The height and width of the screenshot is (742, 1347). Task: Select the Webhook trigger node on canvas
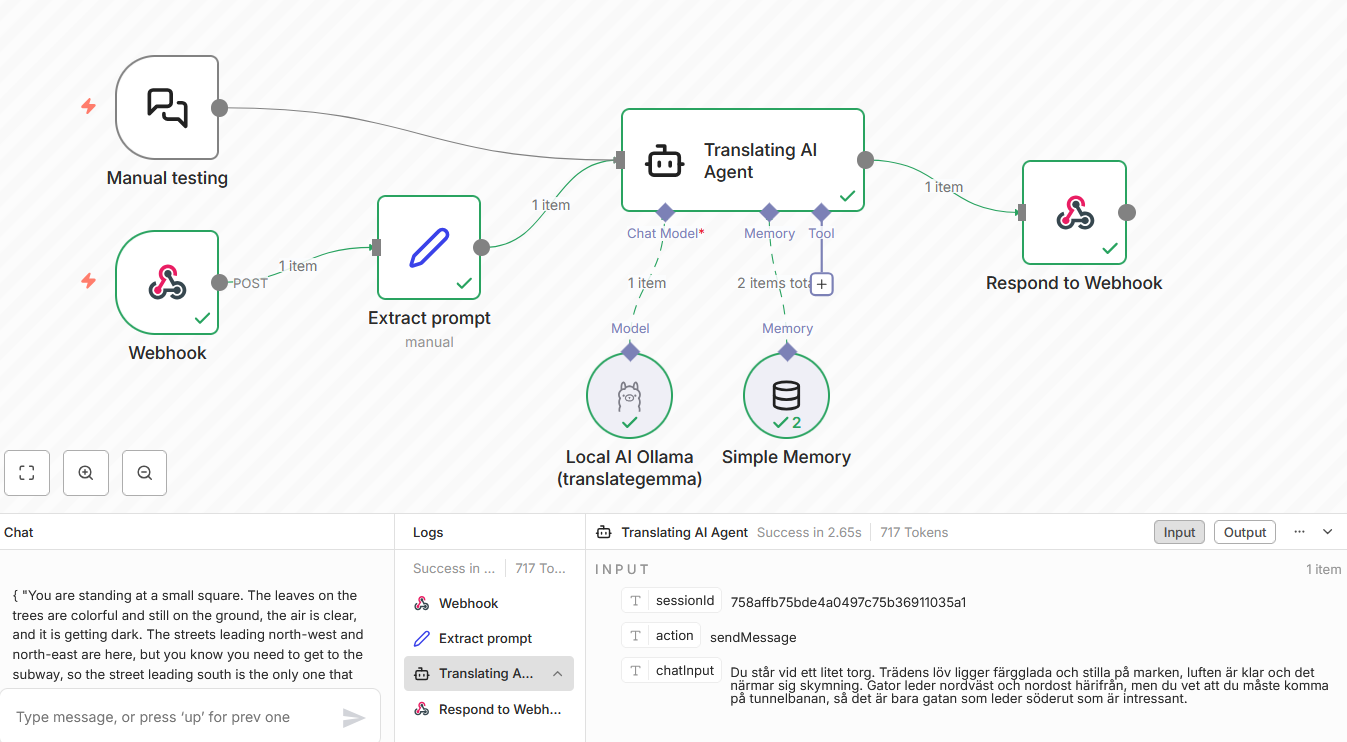coord(167,282)
